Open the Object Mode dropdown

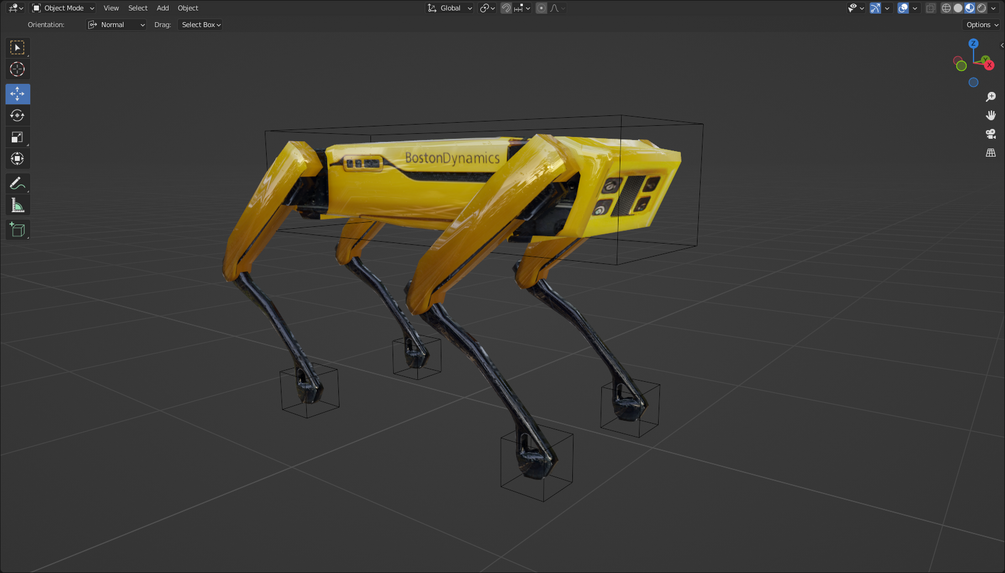click(63, 8)
